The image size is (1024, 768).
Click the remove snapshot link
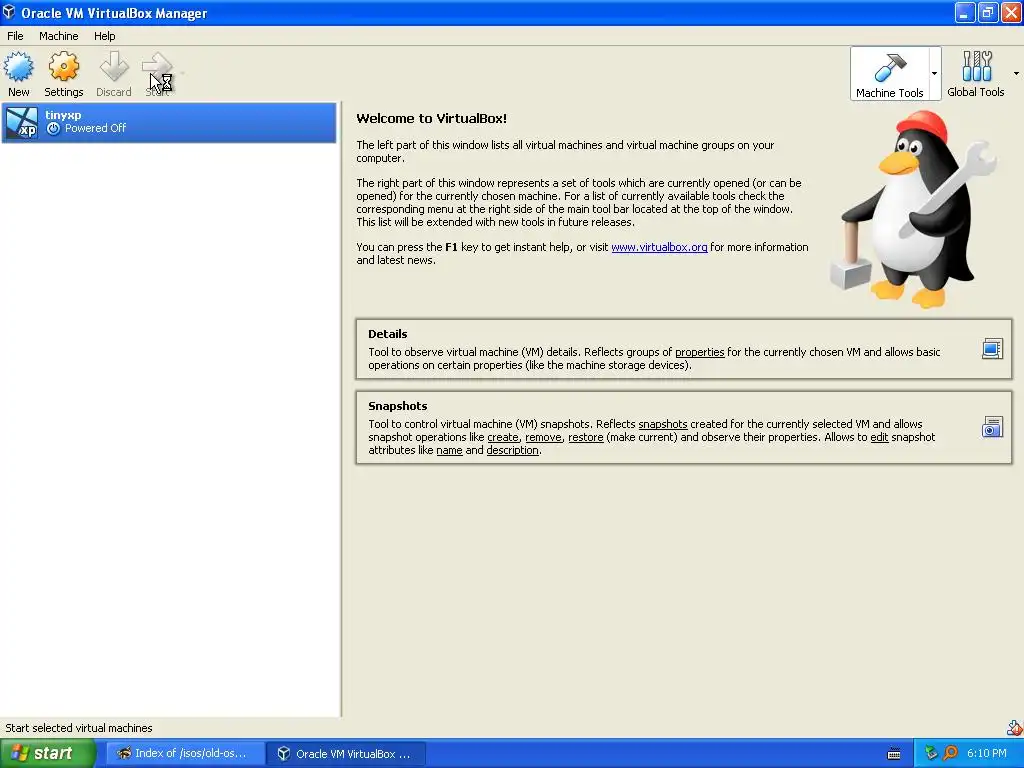(x=543, y=437)
